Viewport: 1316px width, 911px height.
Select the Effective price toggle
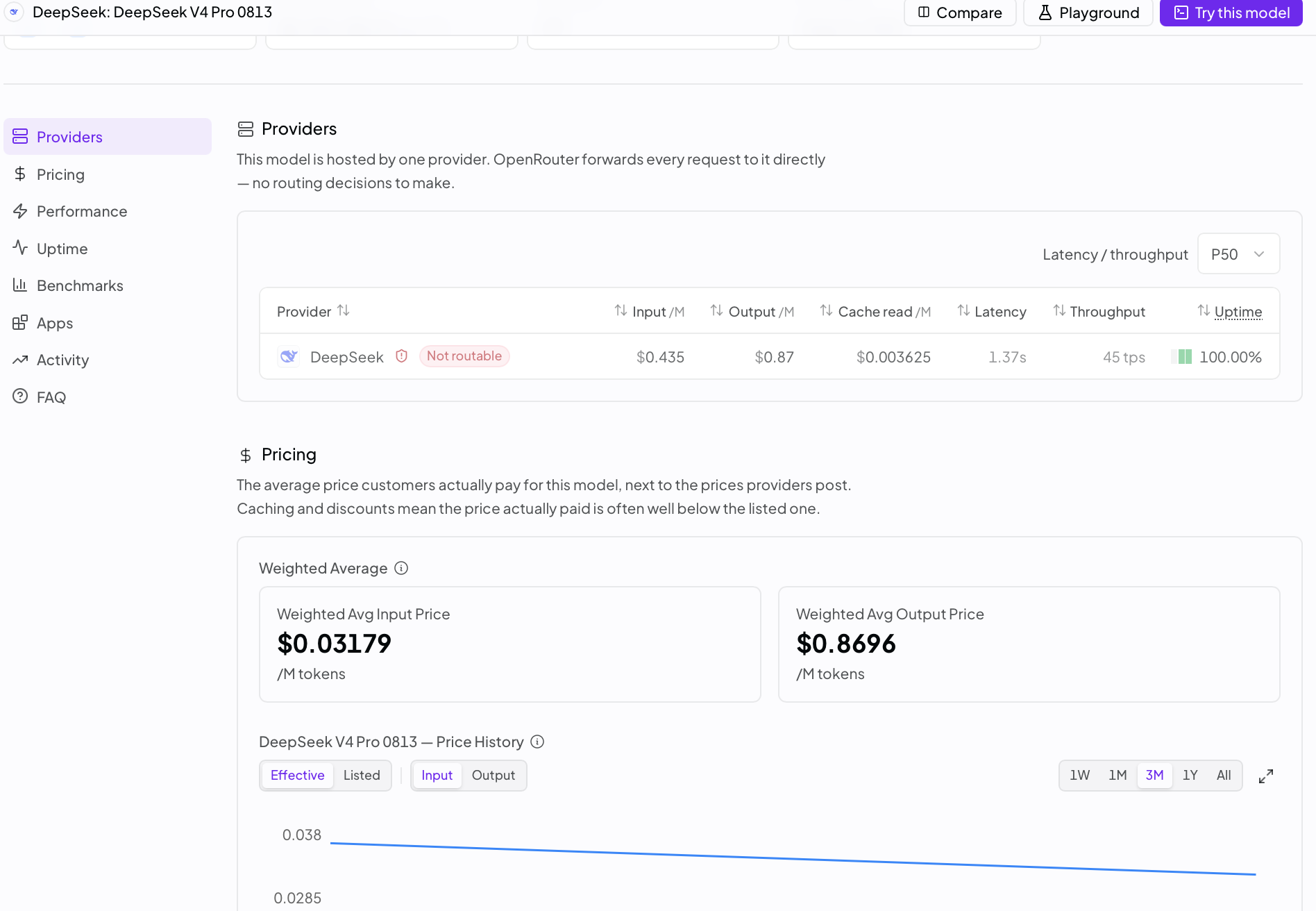coord(297,775)
